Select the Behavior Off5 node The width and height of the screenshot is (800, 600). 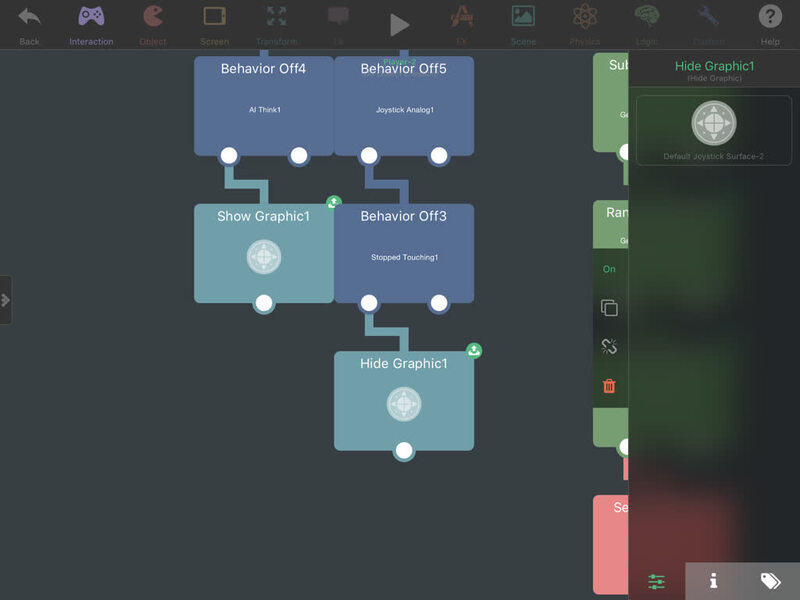[x=404, y=106]
